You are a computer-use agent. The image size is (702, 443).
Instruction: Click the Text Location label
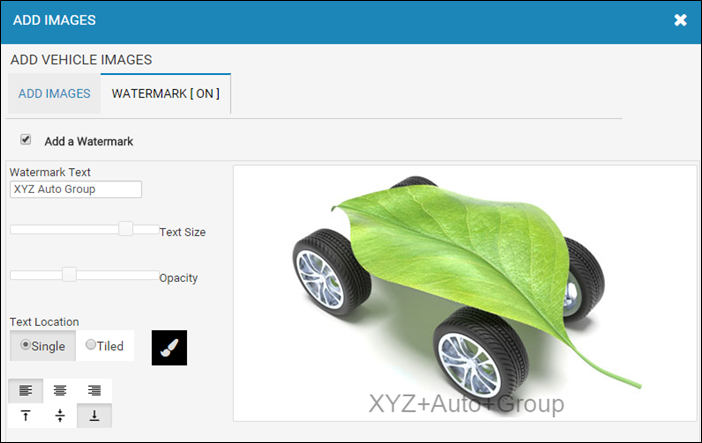[44, 322]
